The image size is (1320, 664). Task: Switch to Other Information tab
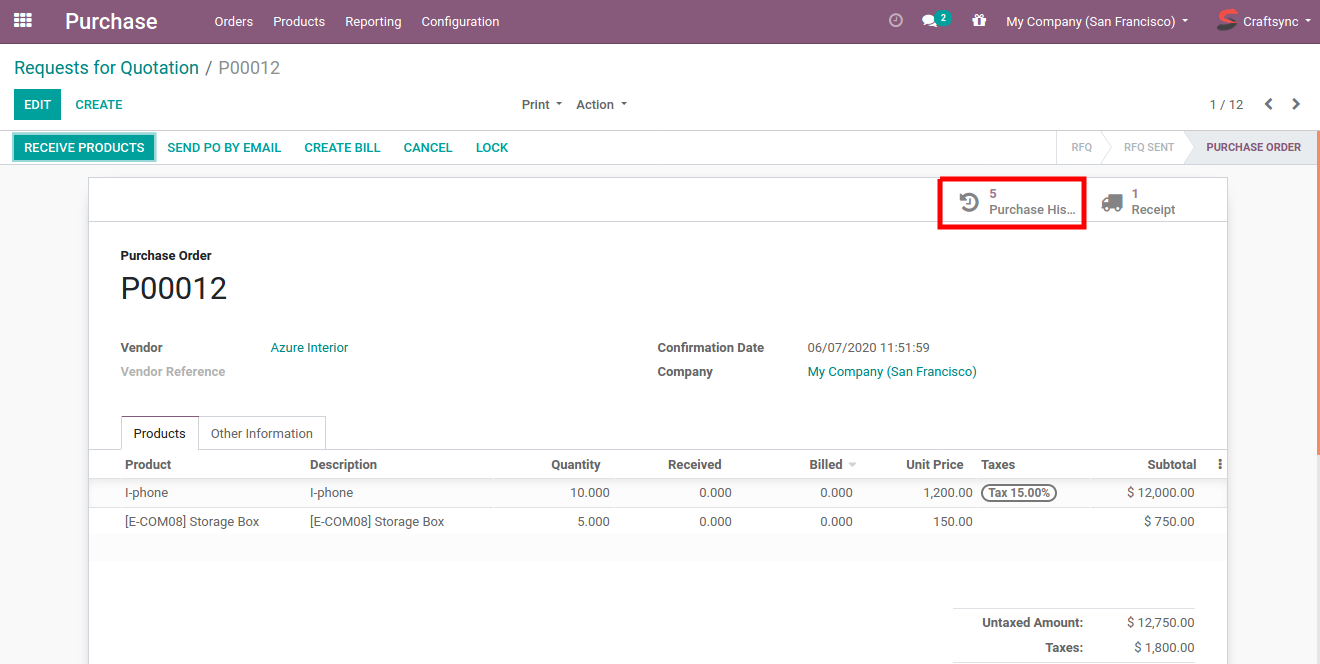tap(262, 433)
